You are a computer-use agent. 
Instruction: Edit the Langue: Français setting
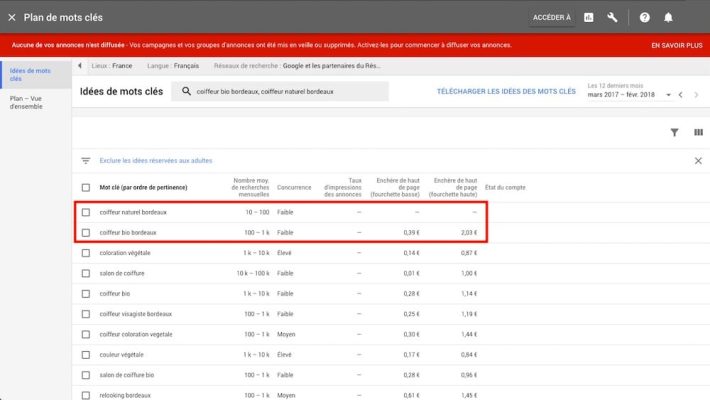pyautogui.click(x=173, y=66)
